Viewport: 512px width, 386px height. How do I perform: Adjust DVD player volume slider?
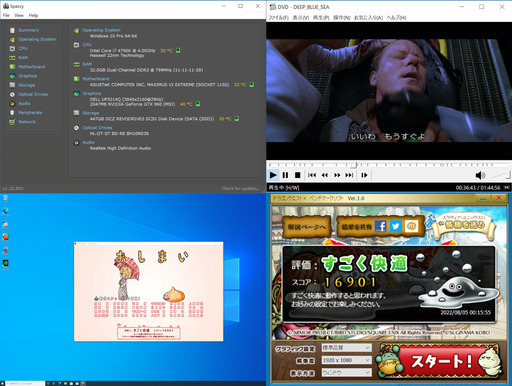tap(499, 175)
